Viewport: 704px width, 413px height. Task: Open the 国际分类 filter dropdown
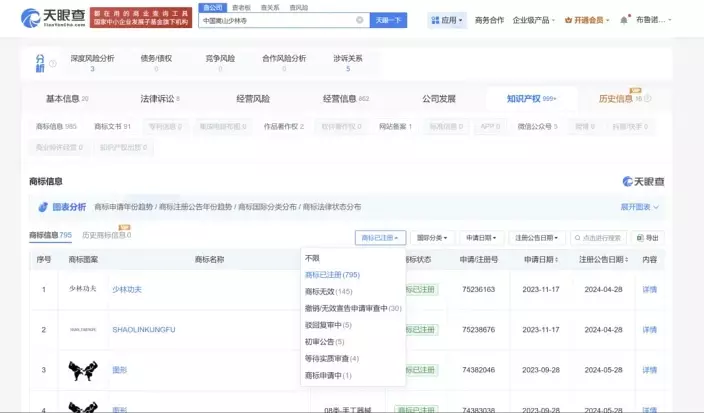[x=431, y=238]
